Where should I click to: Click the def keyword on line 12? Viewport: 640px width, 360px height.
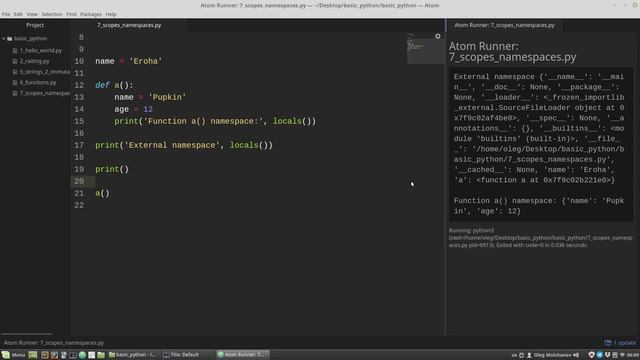pos(102,85)
